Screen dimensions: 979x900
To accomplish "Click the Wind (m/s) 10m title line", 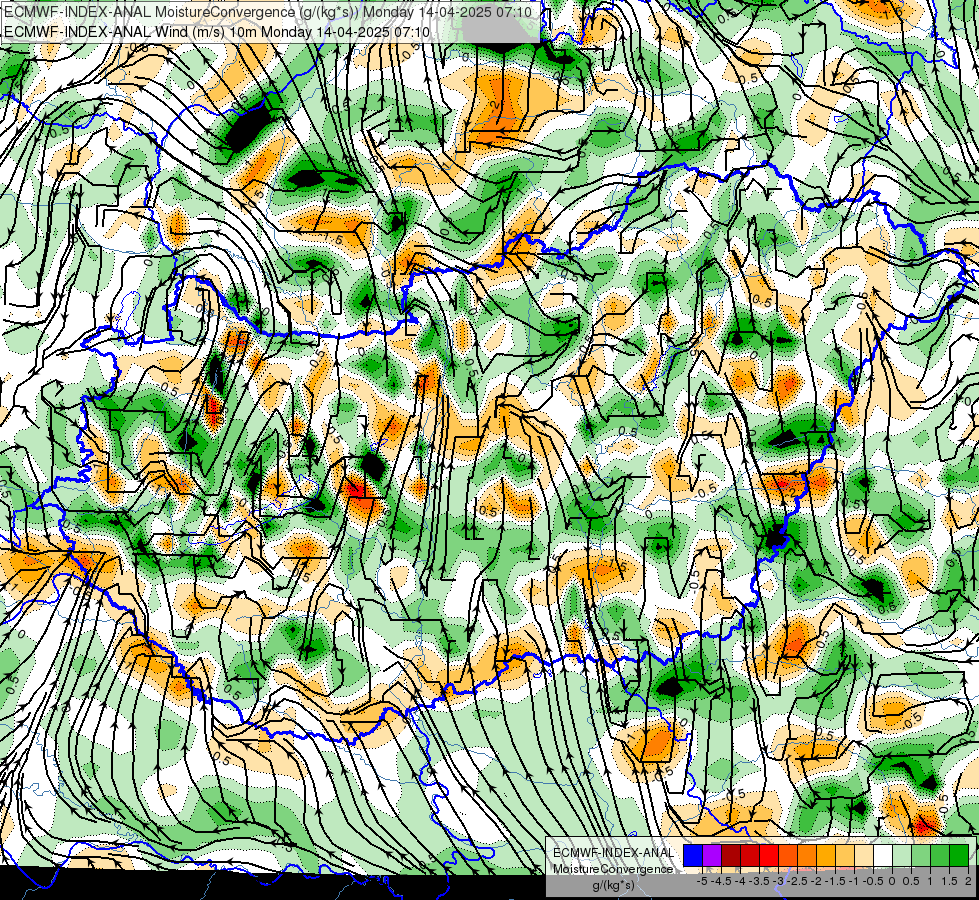I will (217, 31).
